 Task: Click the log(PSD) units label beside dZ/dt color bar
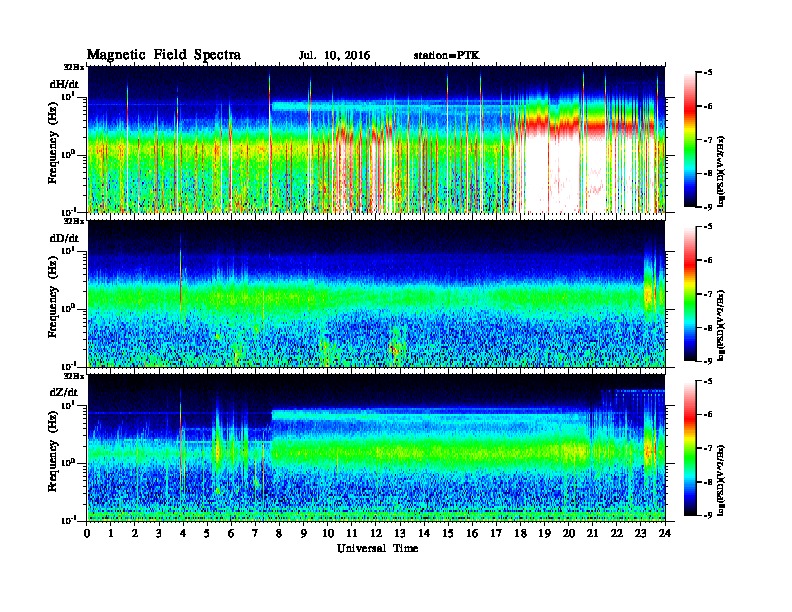pos(721,479)
